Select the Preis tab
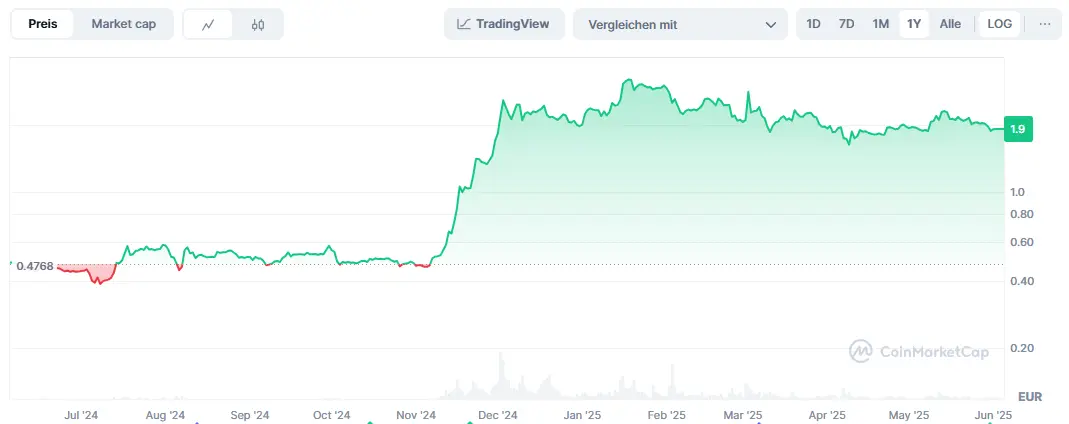This screenshot has height=424, width=1069. [x=42, y=24]
